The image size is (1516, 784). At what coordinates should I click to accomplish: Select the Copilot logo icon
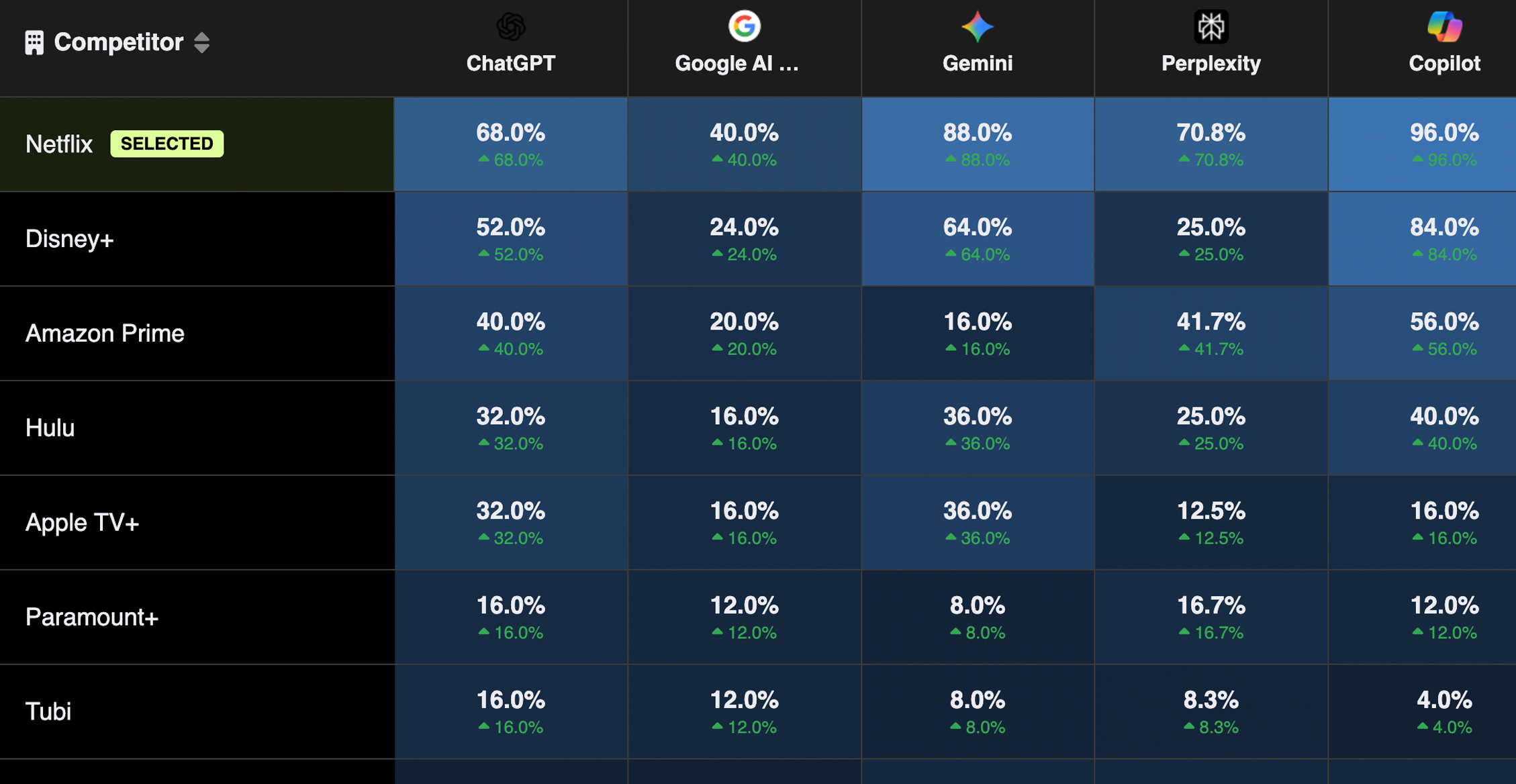click(1444, 26)
